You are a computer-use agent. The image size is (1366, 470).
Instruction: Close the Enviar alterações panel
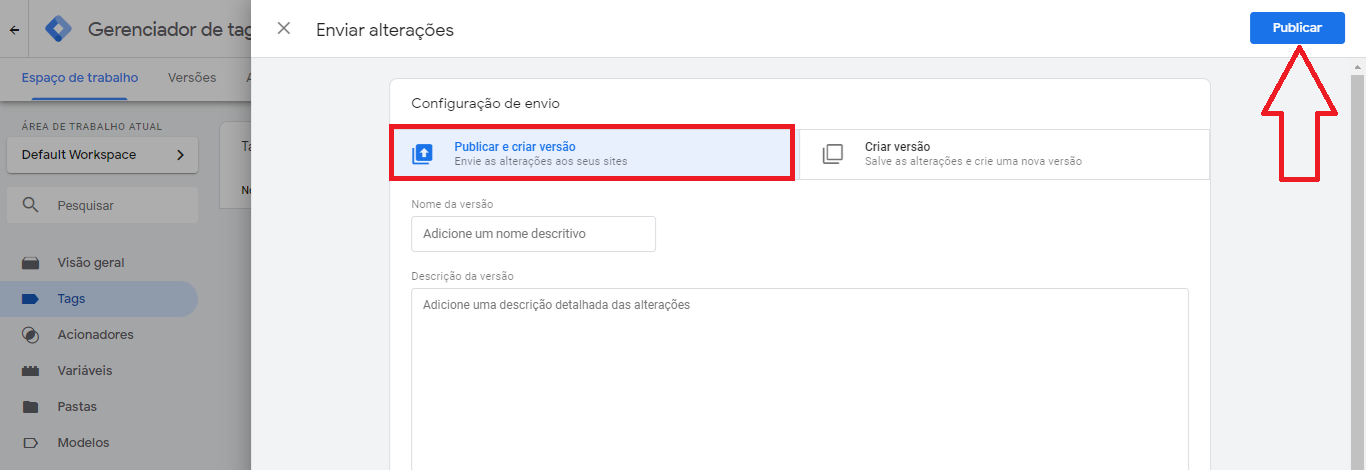coord(284,29)
